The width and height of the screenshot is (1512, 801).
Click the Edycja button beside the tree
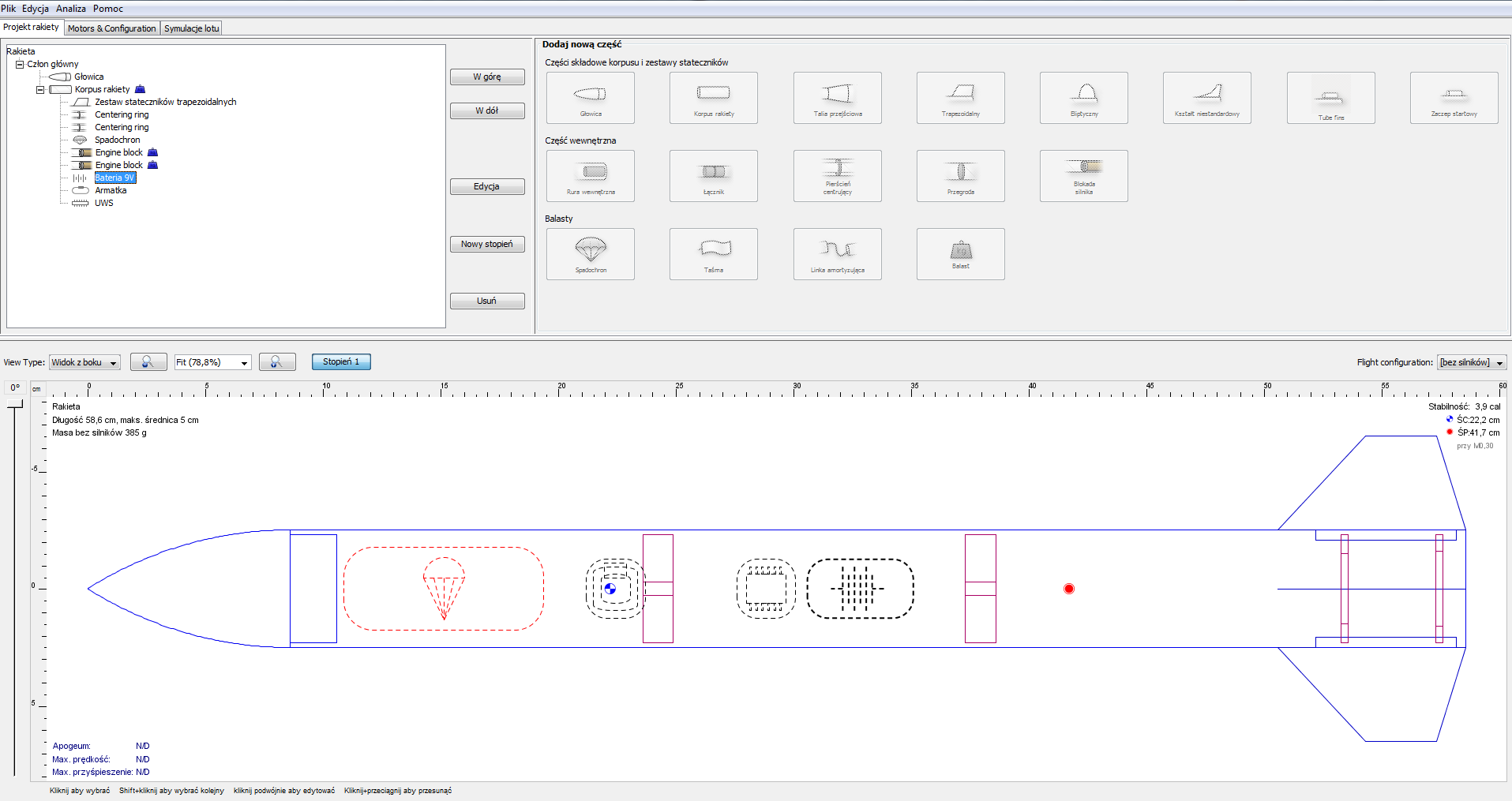487,187
